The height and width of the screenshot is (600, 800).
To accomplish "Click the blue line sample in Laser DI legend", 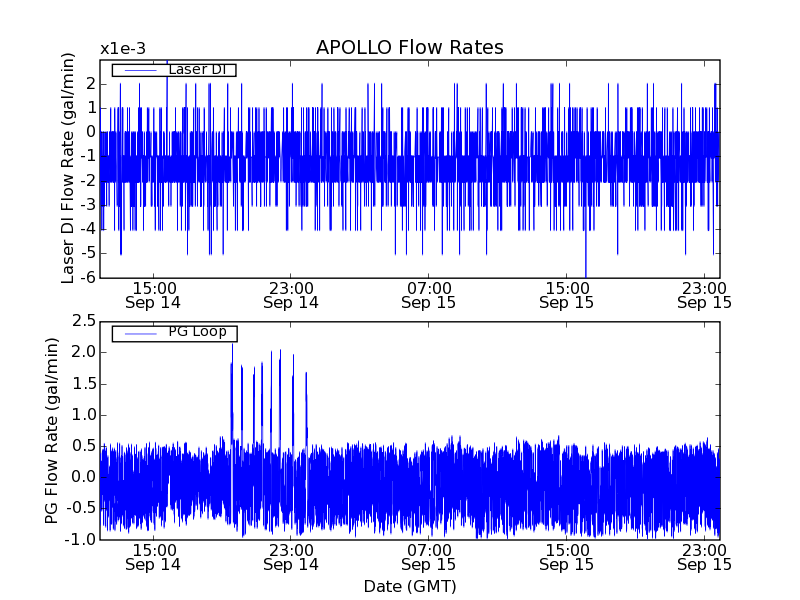I will point(139,70).
